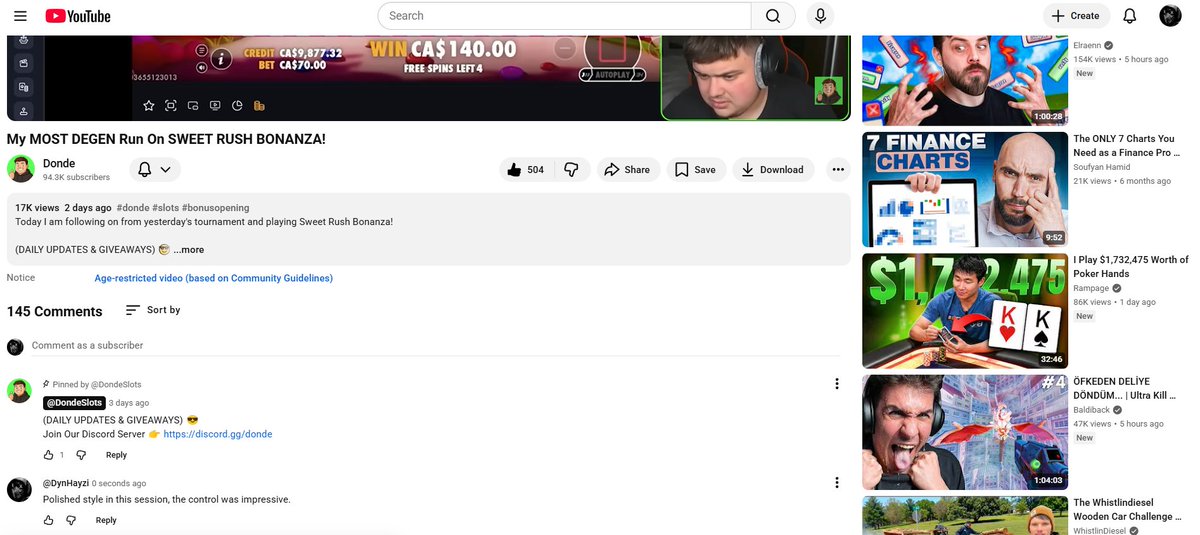Open Age-restricted video Community Guidelines link
This screenshot has width=1200, height=535.
[214, 278]
